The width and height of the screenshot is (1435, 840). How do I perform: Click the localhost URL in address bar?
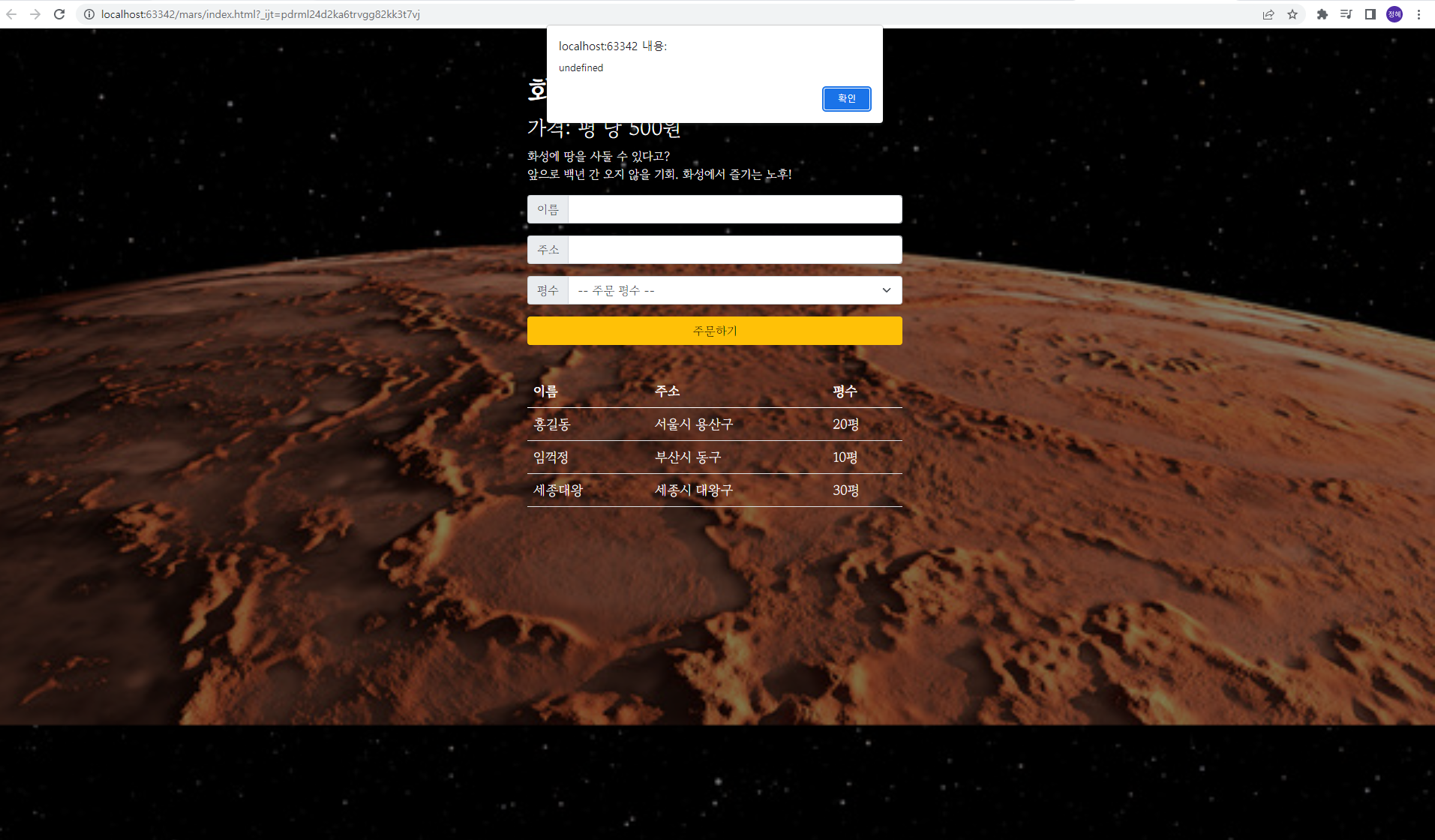pos(260,14)
